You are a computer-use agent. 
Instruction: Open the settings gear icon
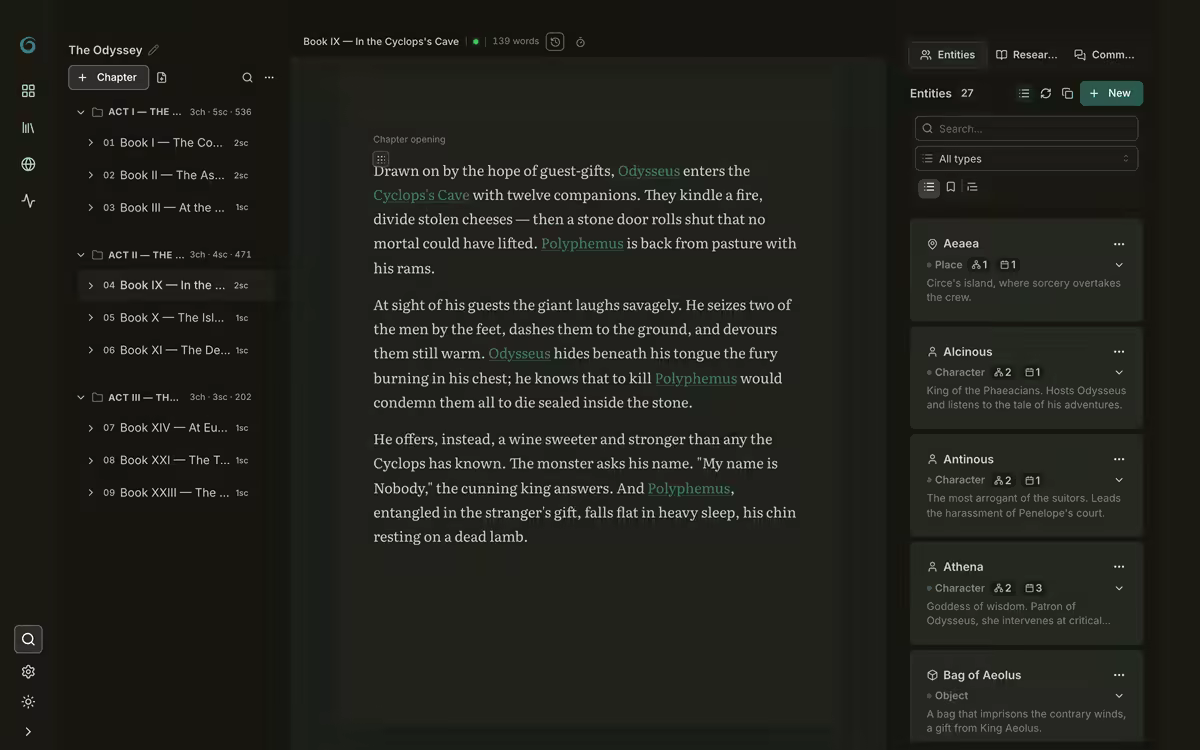pyautogui.click(x=28, y=672)
